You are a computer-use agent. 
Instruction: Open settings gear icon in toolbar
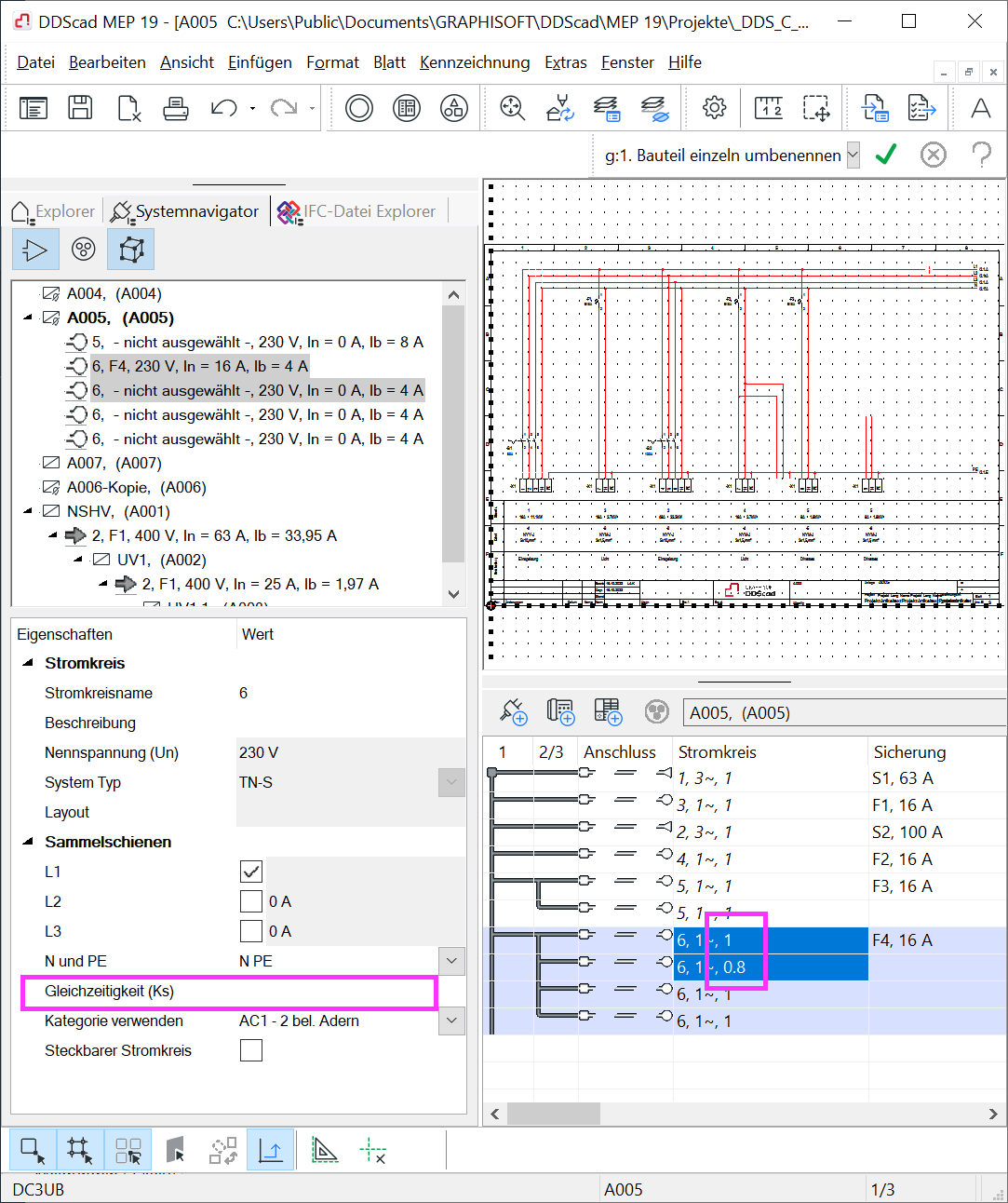point(715,108)
